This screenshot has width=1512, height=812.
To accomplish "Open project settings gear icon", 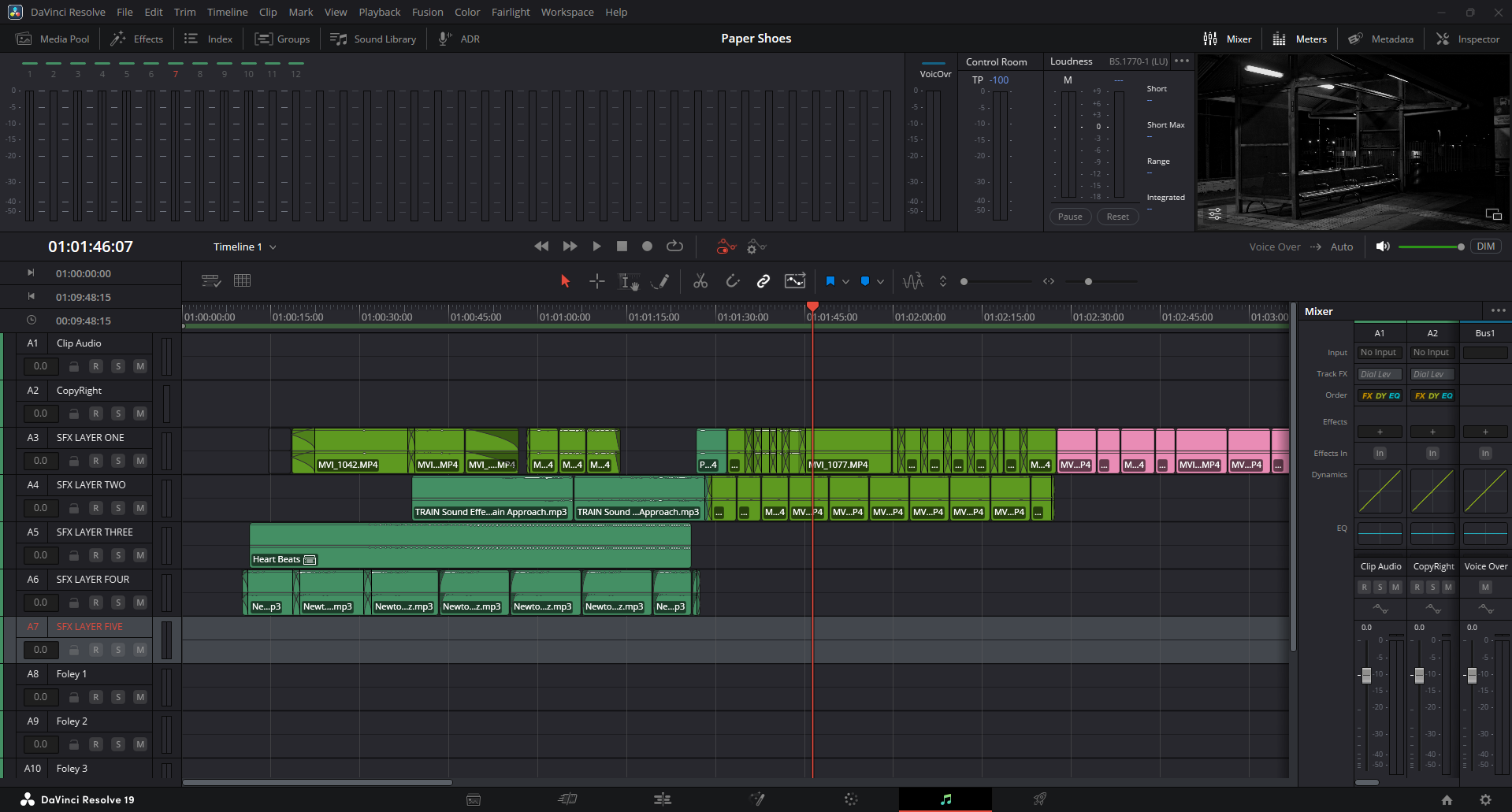I will [x=1485, y=799].
